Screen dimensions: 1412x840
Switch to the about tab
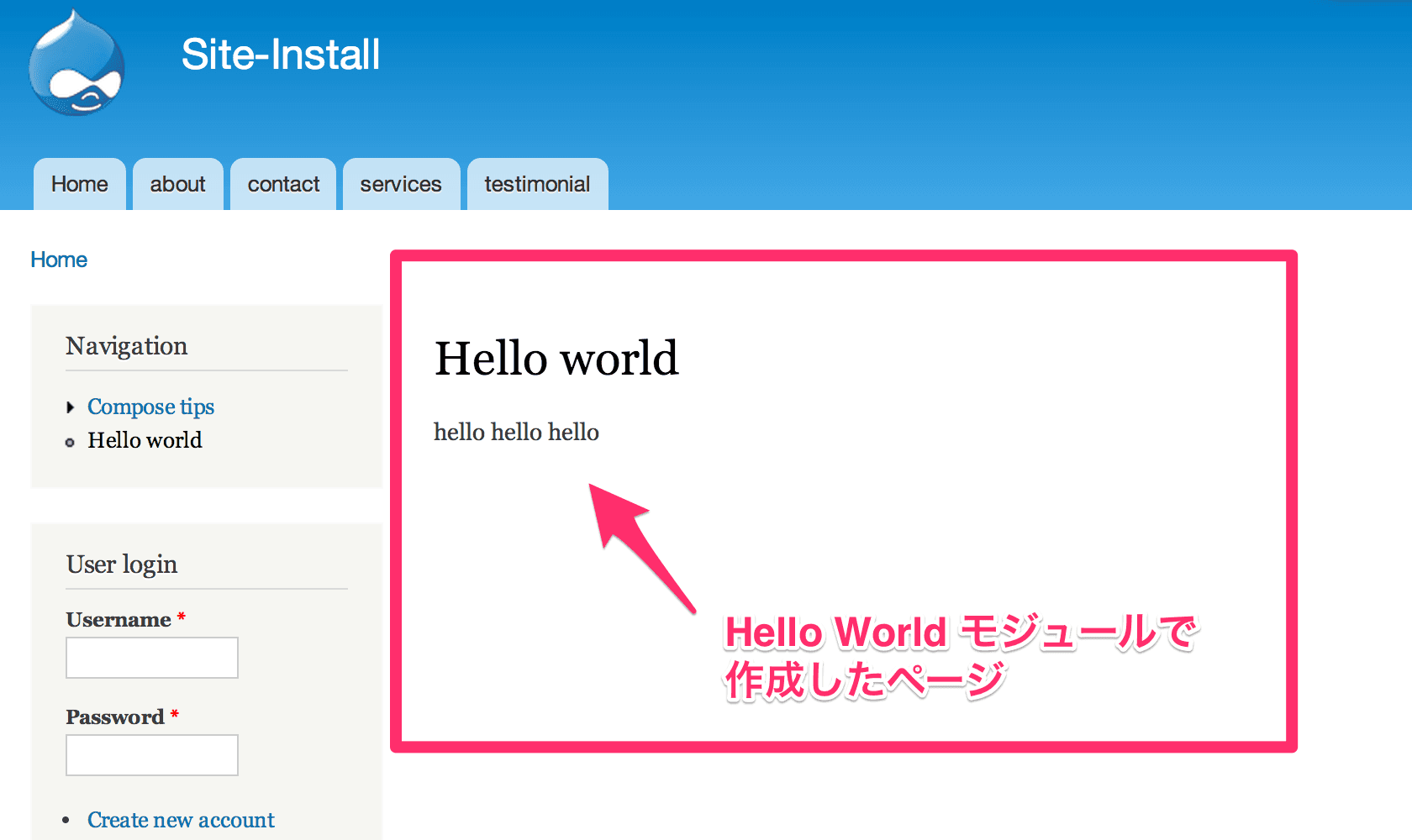tap(177, 183)
